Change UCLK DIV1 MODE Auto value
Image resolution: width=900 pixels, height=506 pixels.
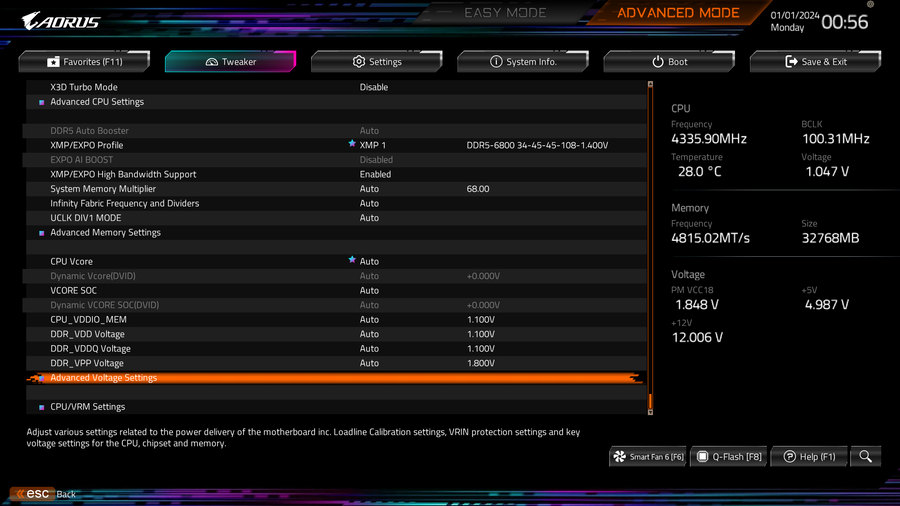[x=369, y=218]
